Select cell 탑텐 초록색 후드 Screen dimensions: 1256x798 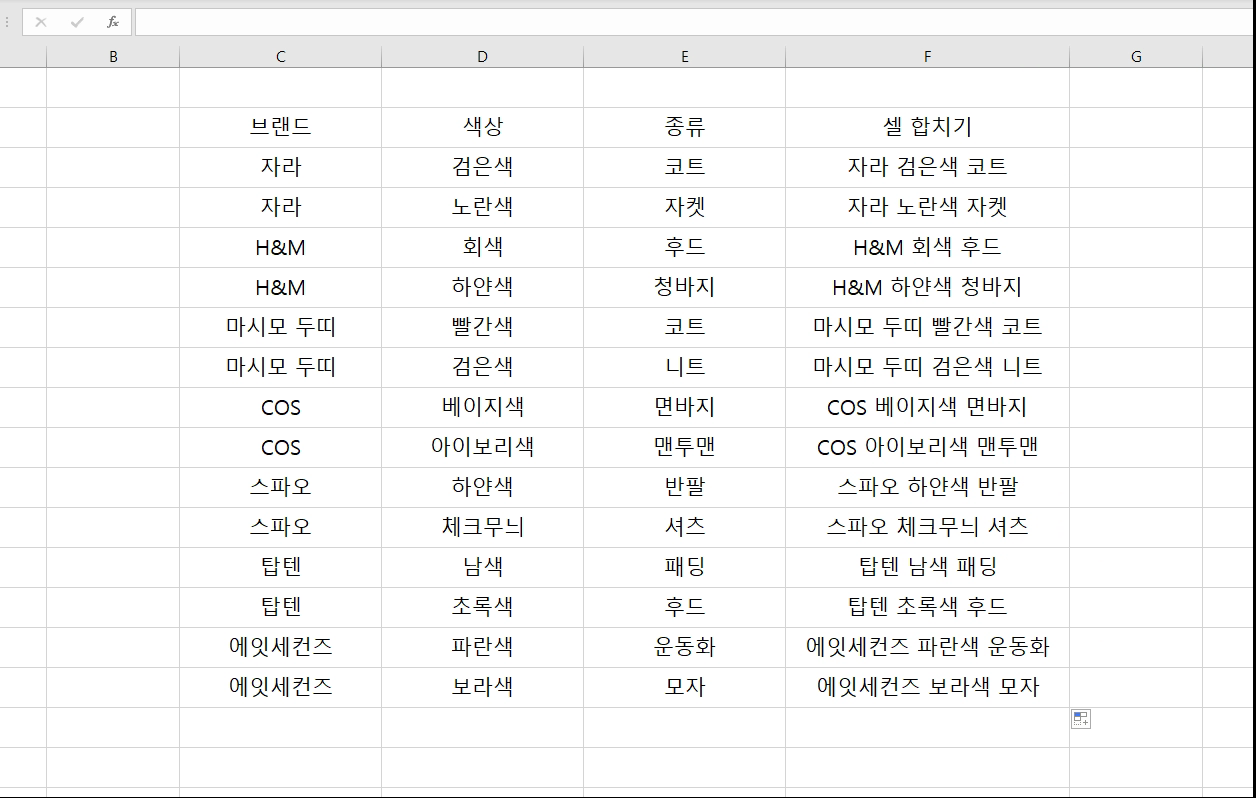tap(927, 607)
